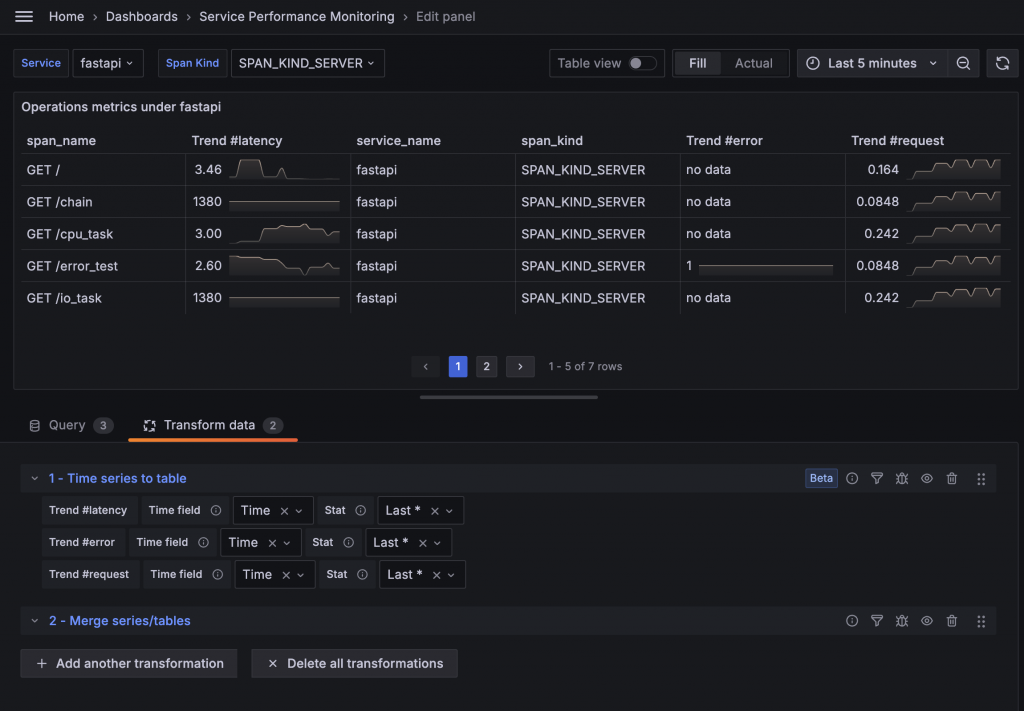This screenshot has width=1024, height=711.
Task: Grab drag handle of Merge series/tables
Action: click(981, 622)
